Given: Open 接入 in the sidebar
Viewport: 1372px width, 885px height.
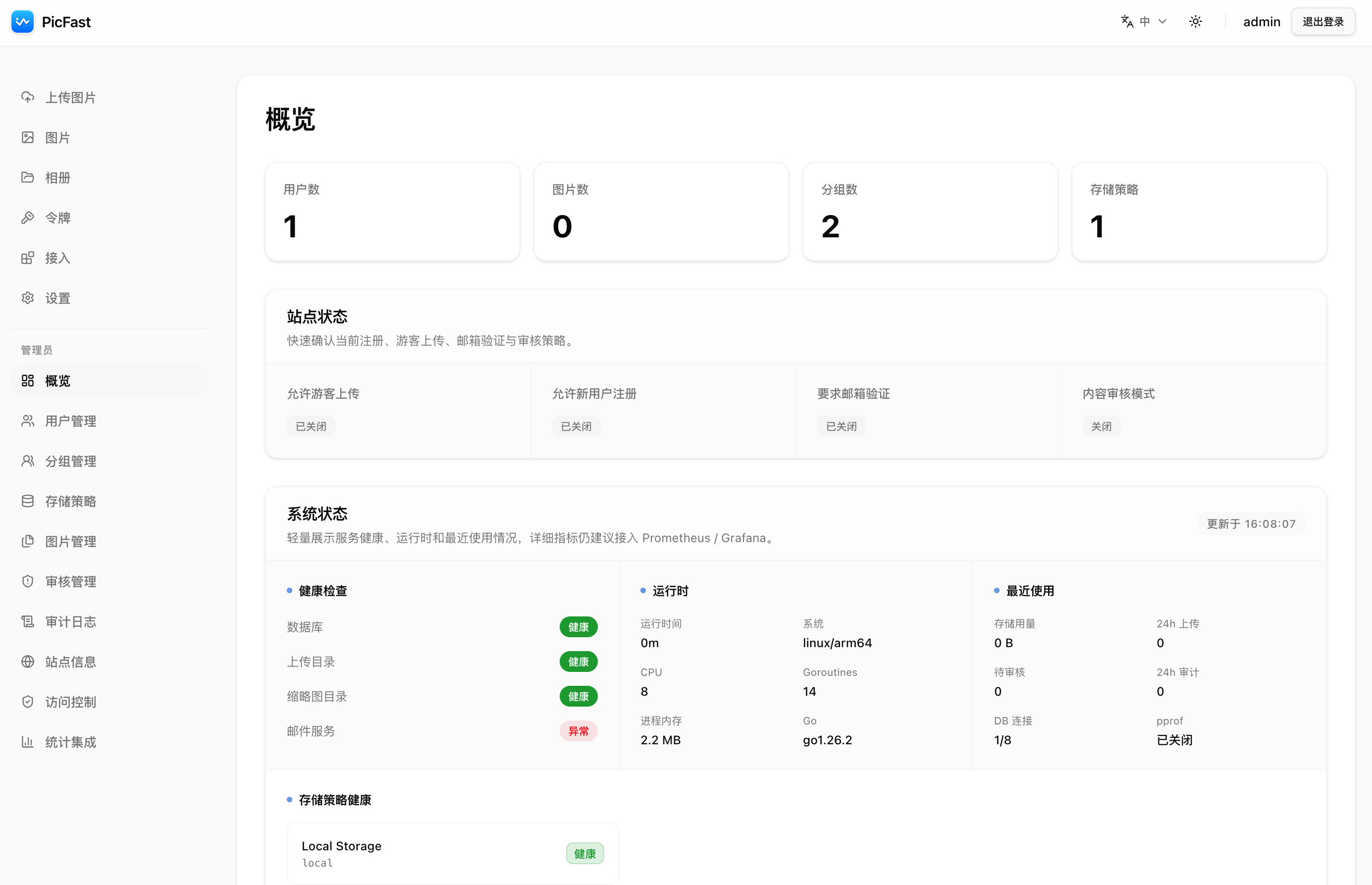Looking at the screenshot, I should tap(109, 258).
